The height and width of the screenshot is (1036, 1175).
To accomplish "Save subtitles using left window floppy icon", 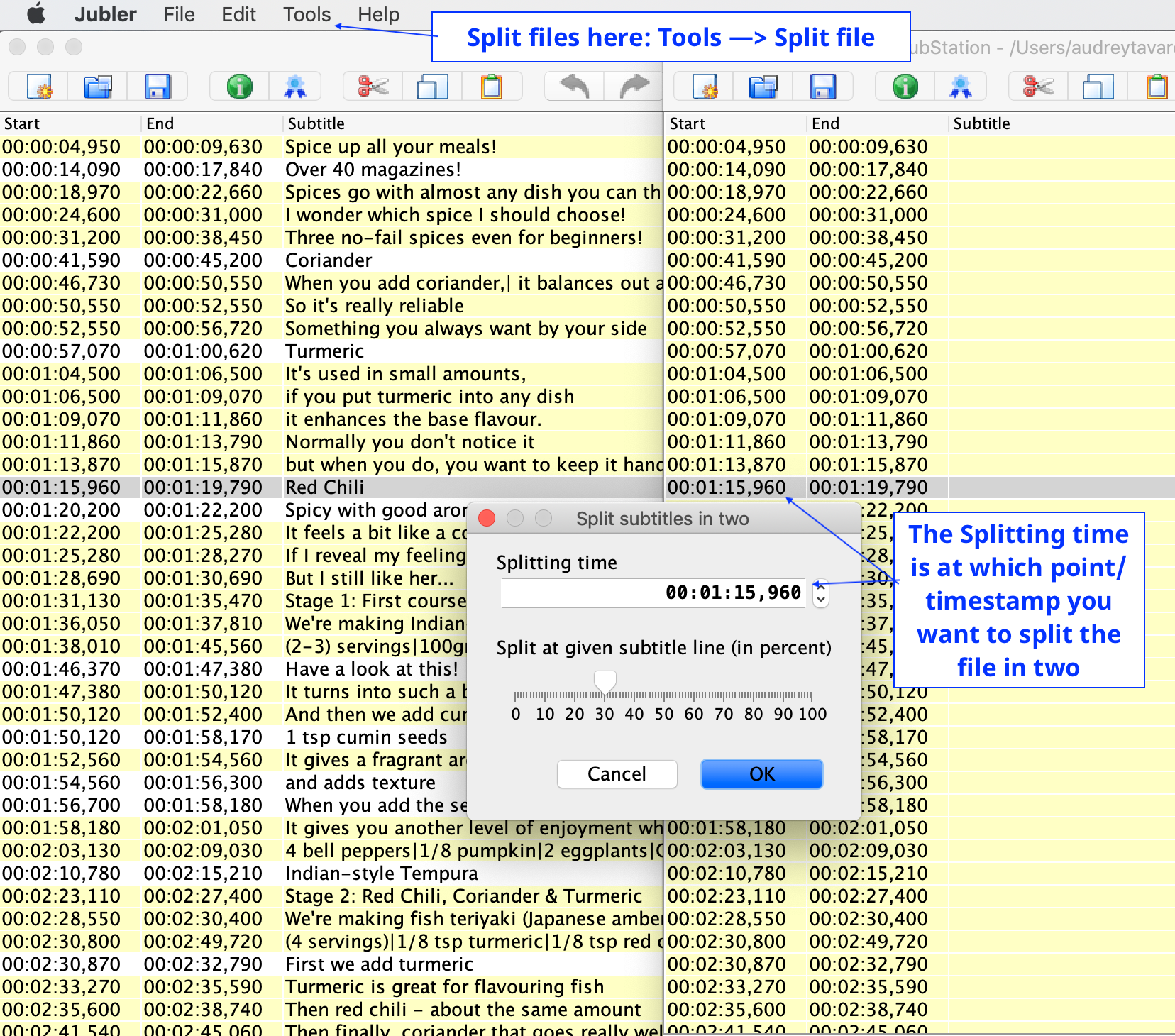I will click(158, 87).
